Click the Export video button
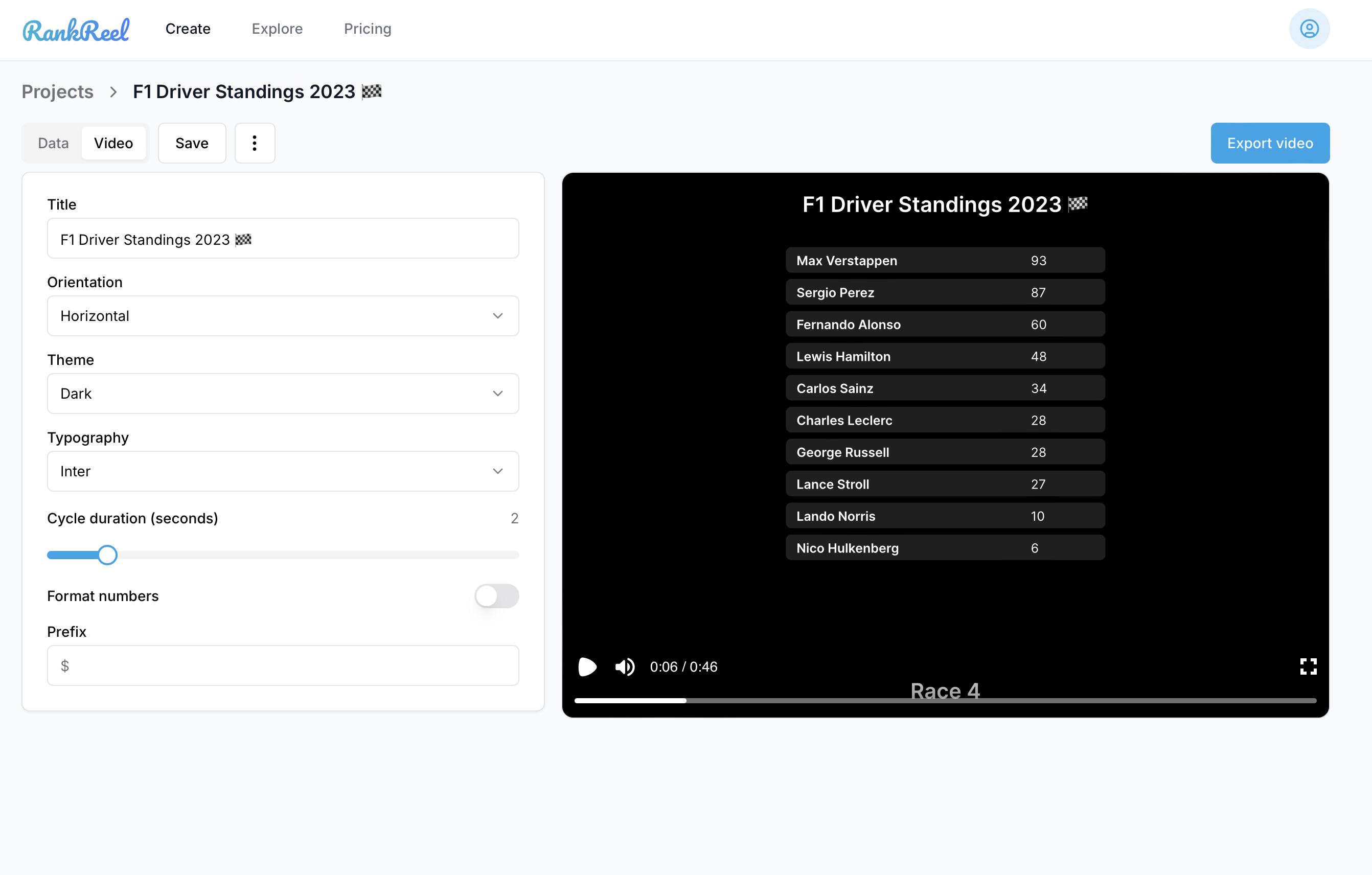This screenshot has width=1372, height=875. tap(1270, 143)
